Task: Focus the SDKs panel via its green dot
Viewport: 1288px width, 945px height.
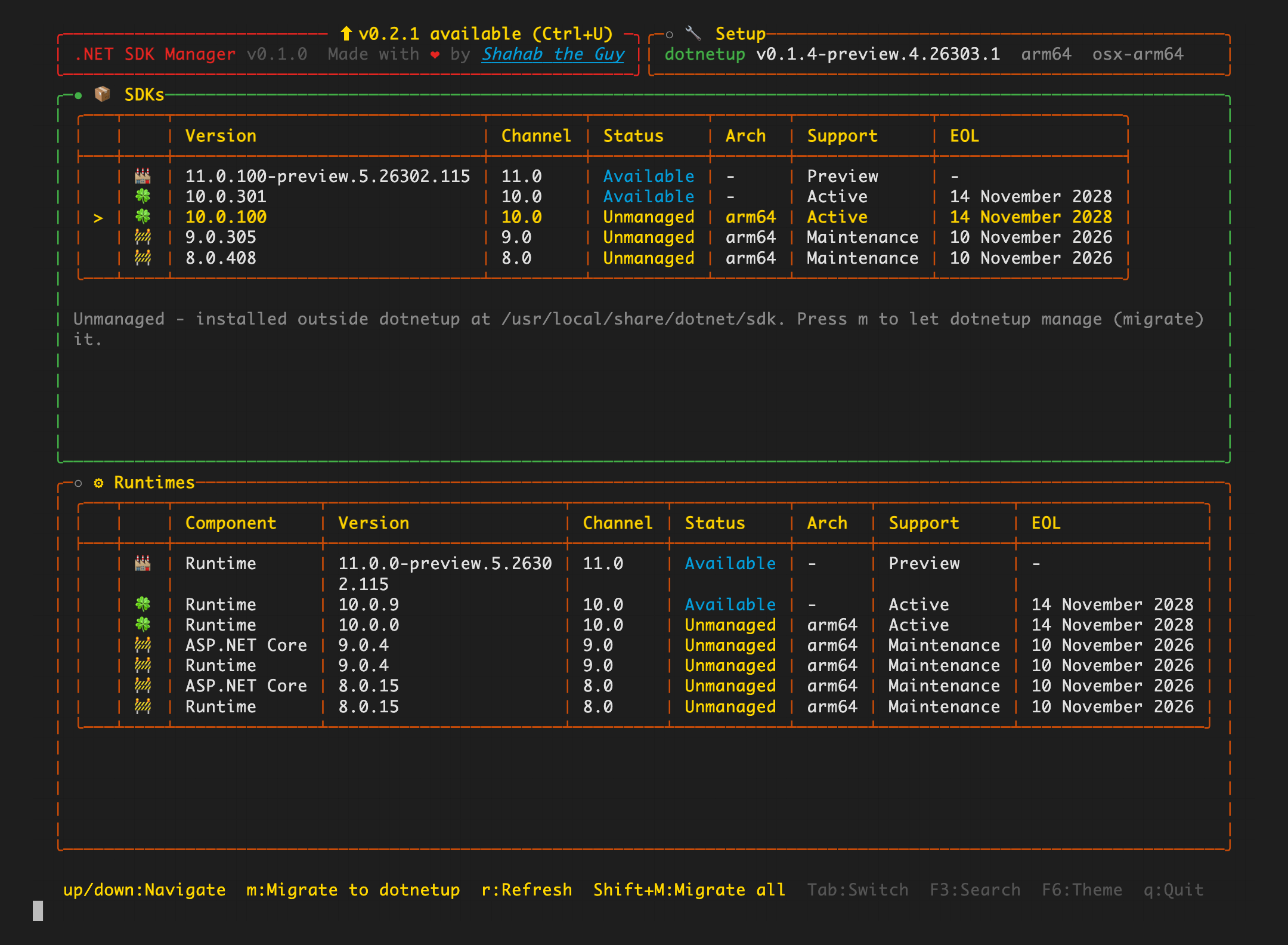Action: (x=78, y=95)
